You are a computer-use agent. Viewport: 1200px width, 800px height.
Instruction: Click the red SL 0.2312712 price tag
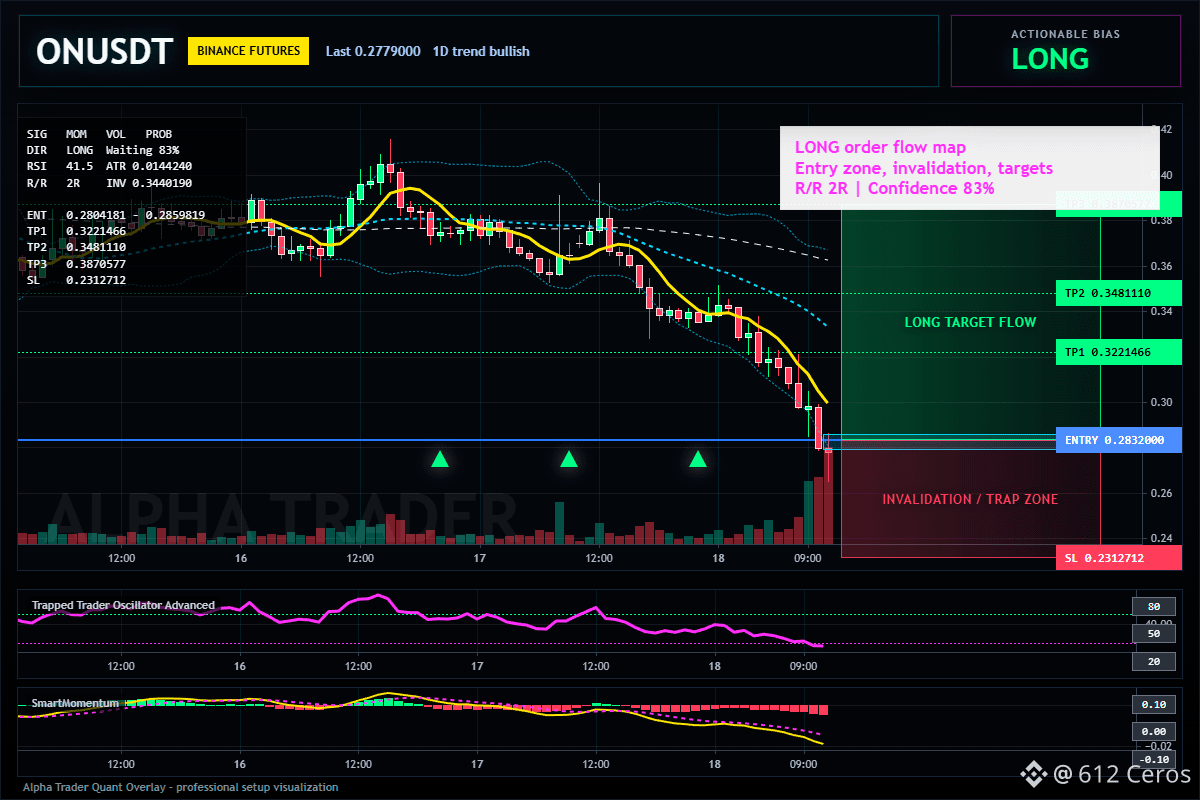click(1118, 558)
